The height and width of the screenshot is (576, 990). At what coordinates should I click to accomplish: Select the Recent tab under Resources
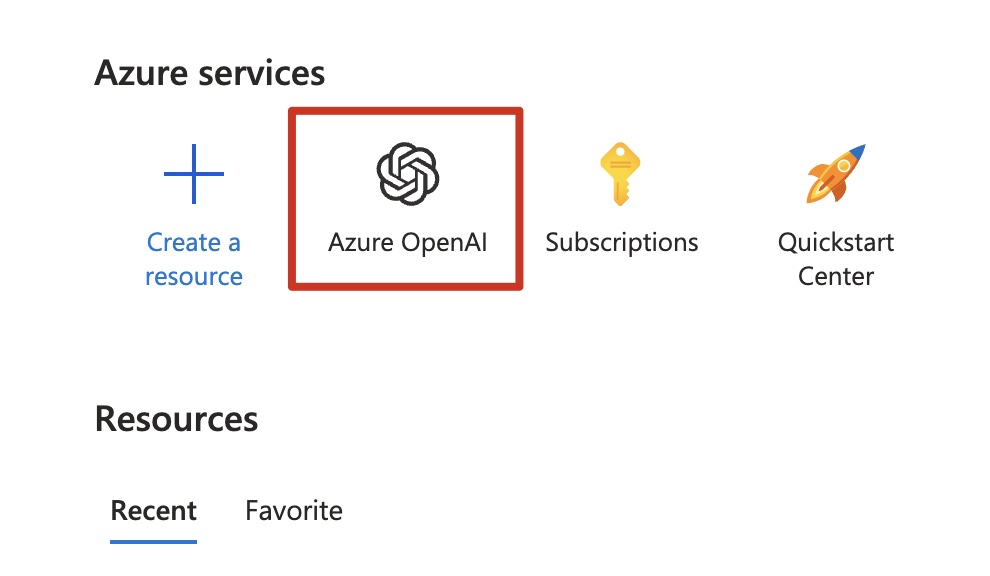[153, 511]
